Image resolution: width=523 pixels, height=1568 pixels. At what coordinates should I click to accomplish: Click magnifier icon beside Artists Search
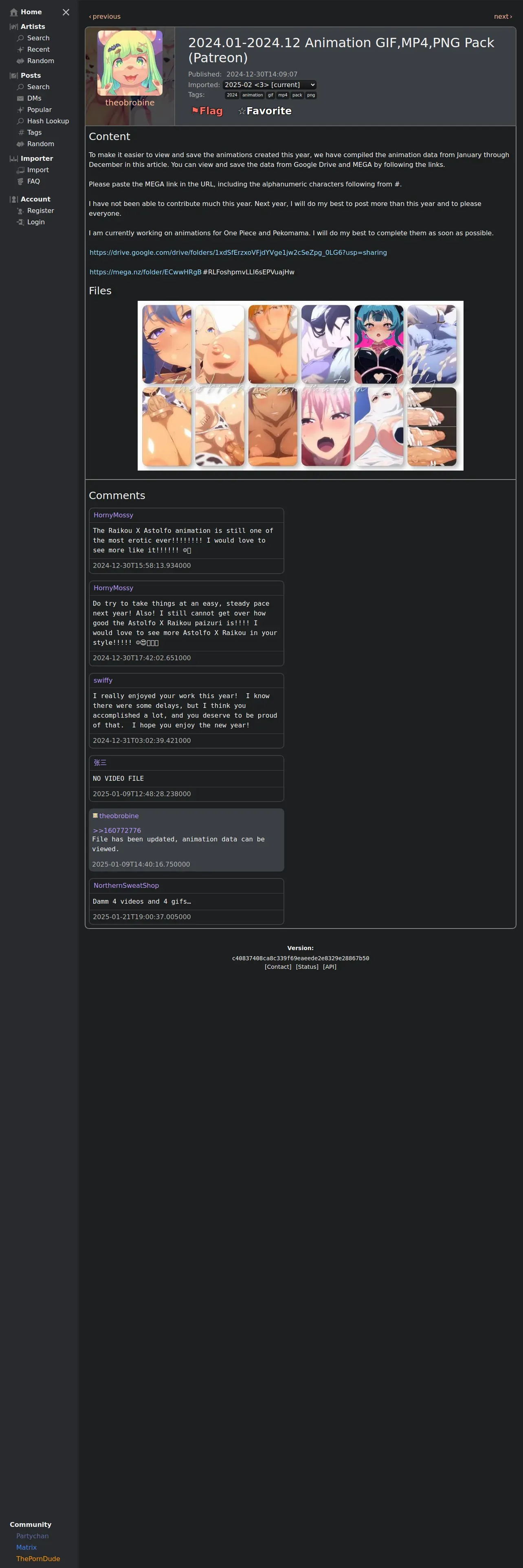[x=21, y=38]
